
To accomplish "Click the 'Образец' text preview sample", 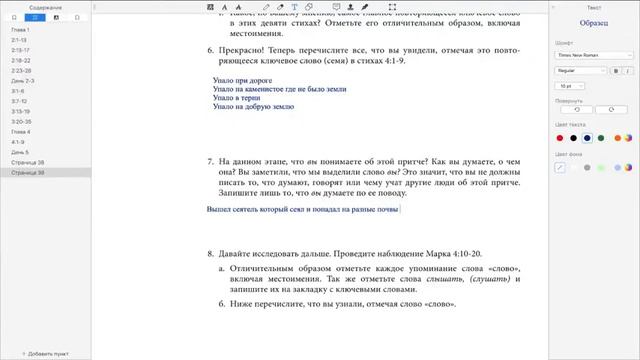I will click(x=594, y=23).
